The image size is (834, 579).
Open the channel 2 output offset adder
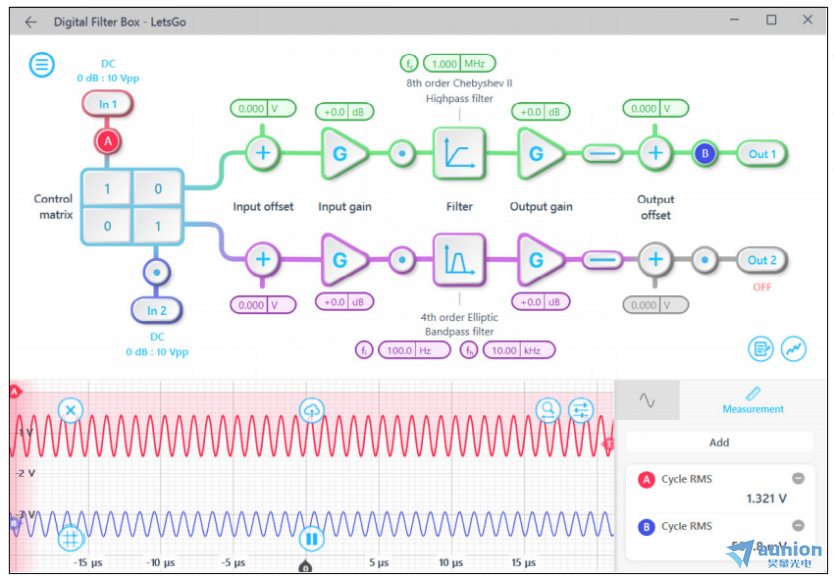coord(655,259)
